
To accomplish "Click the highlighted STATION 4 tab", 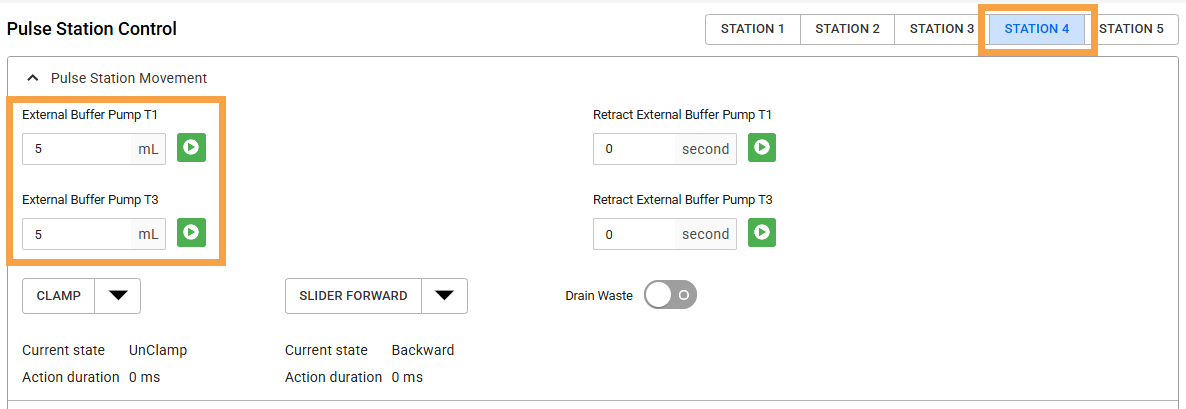I will [x=1036, y=29].
